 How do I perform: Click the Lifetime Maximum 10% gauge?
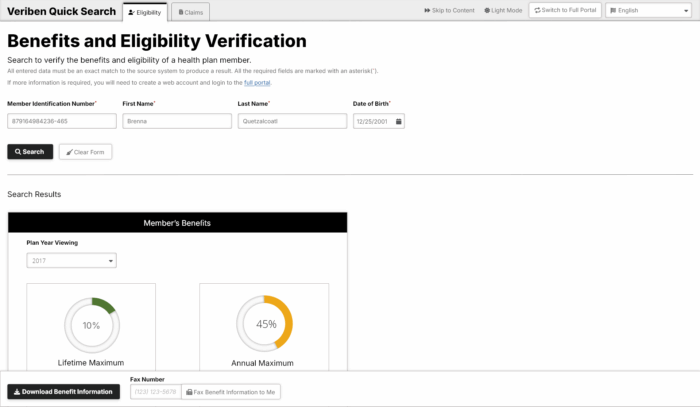click(x=91, y=325)
